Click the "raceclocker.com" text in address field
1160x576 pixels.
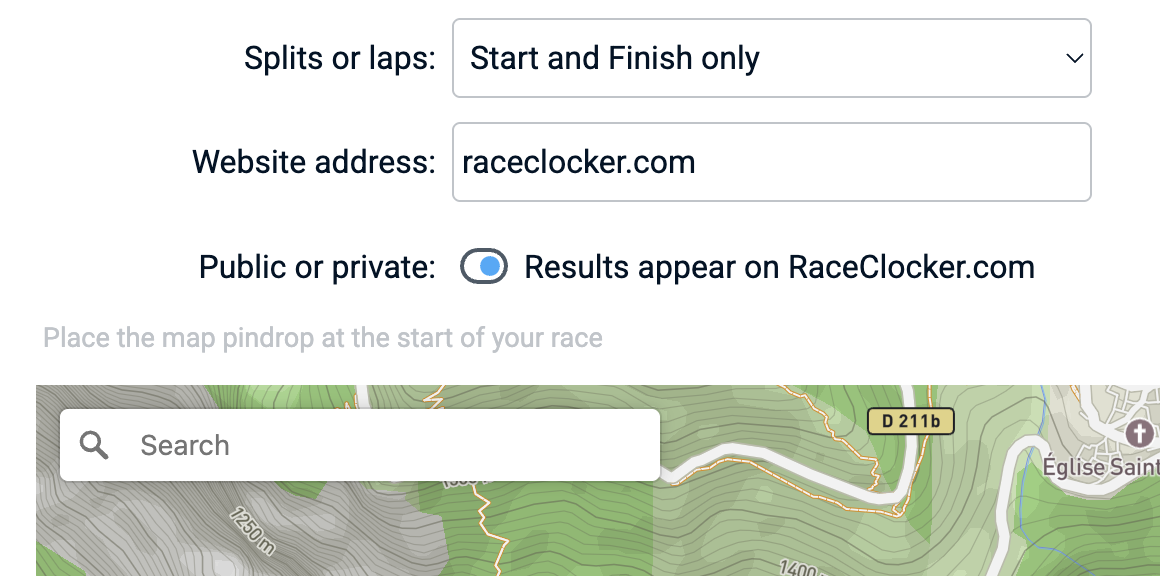coord(578,162)
